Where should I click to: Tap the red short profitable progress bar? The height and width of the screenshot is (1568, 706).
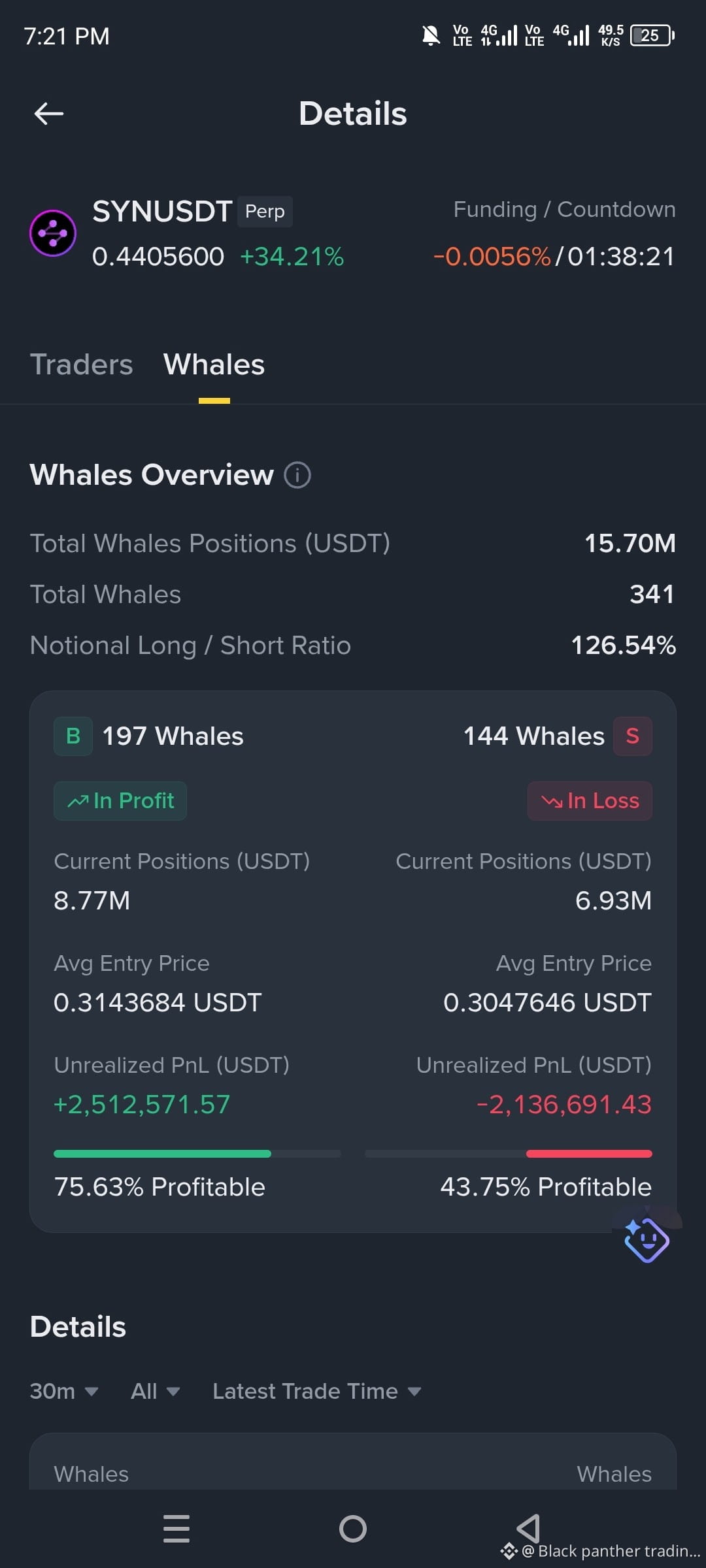(x=509, y=1154)
